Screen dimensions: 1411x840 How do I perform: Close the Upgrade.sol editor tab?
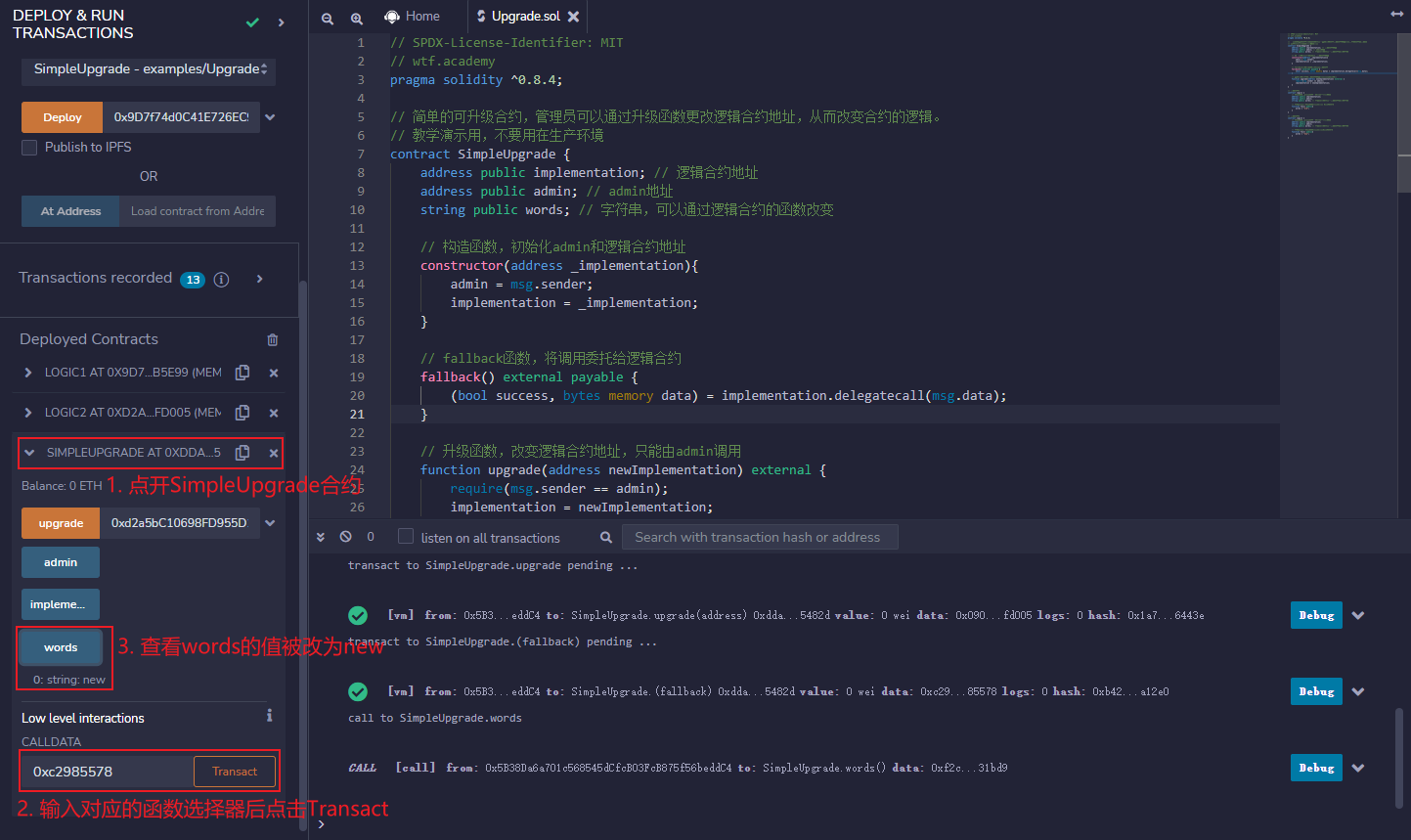573,17
